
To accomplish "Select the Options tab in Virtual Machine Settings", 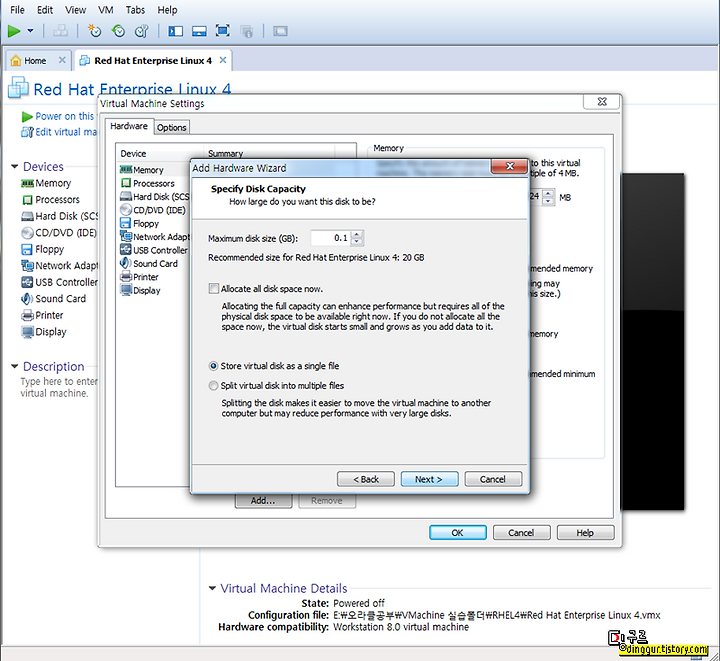I will tap(172, 127).
